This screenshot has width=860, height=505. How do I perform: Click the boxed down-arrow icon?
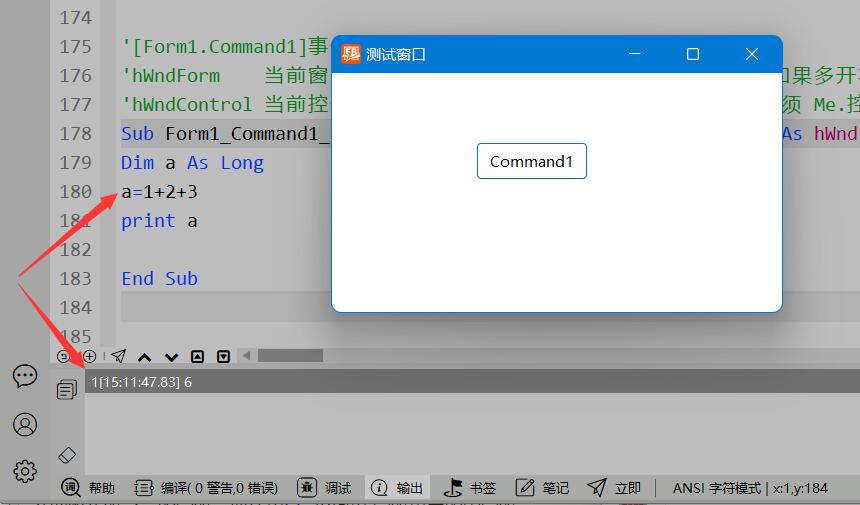(224, 356)
